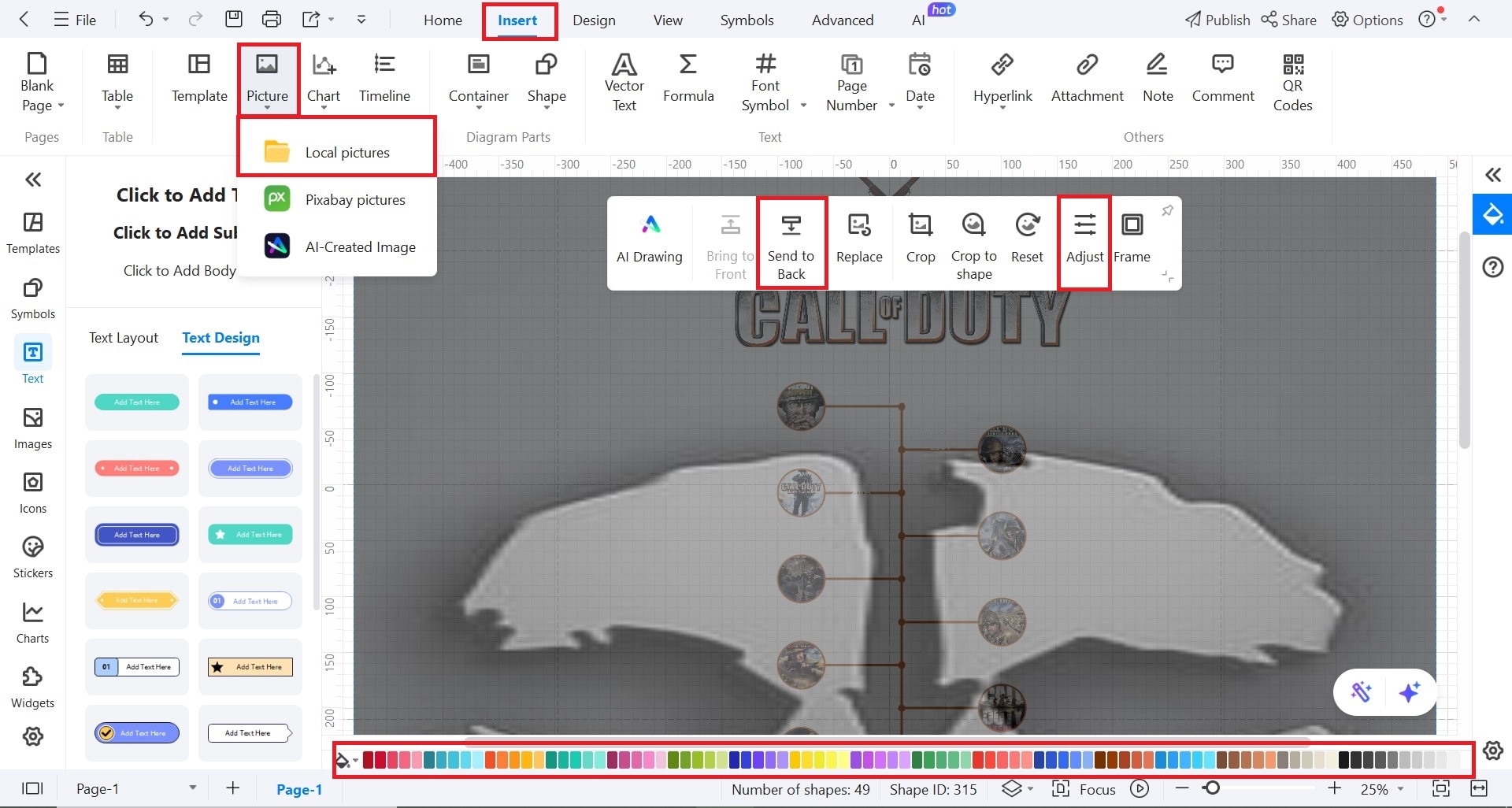
Task: Click the Vector Text tool
Action: pyautogui.click(x=624, y=82)
